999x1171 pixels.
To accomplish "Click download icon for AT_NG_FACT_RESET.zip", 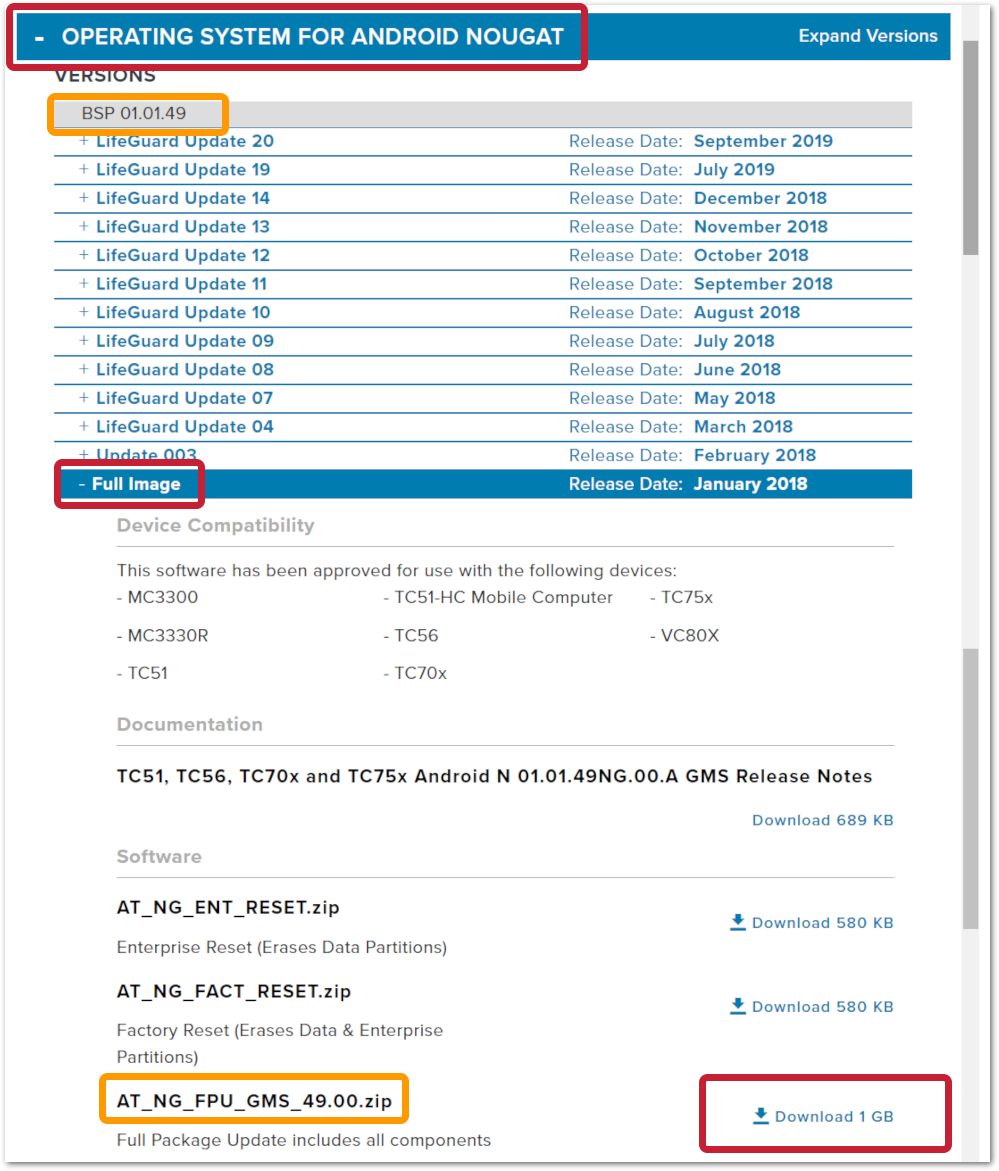I will pyautogui.click(x=738, y=1005).
